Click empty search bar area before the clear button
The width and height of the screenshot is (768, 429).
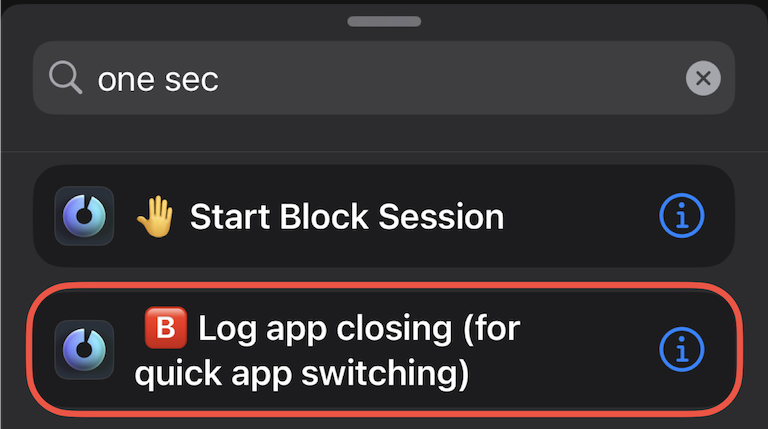tap(500, 78)
